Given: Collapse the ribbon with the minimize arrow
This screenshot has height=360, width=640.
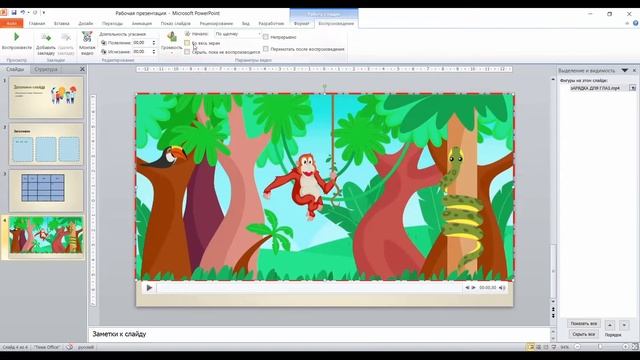Looking at the screenshot, I should tap(627, 23).
